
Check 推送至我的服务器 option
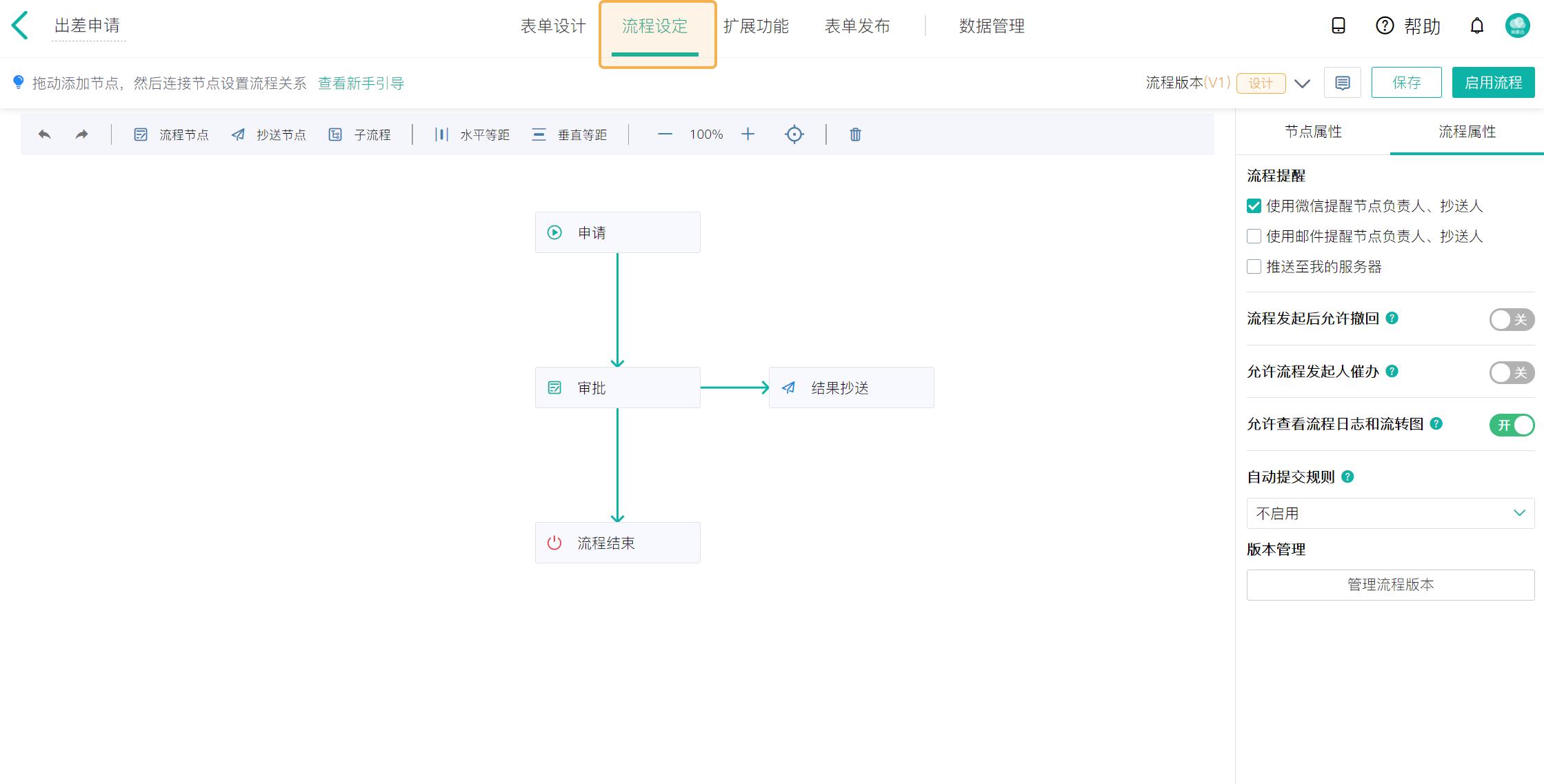click(1254, 267)
